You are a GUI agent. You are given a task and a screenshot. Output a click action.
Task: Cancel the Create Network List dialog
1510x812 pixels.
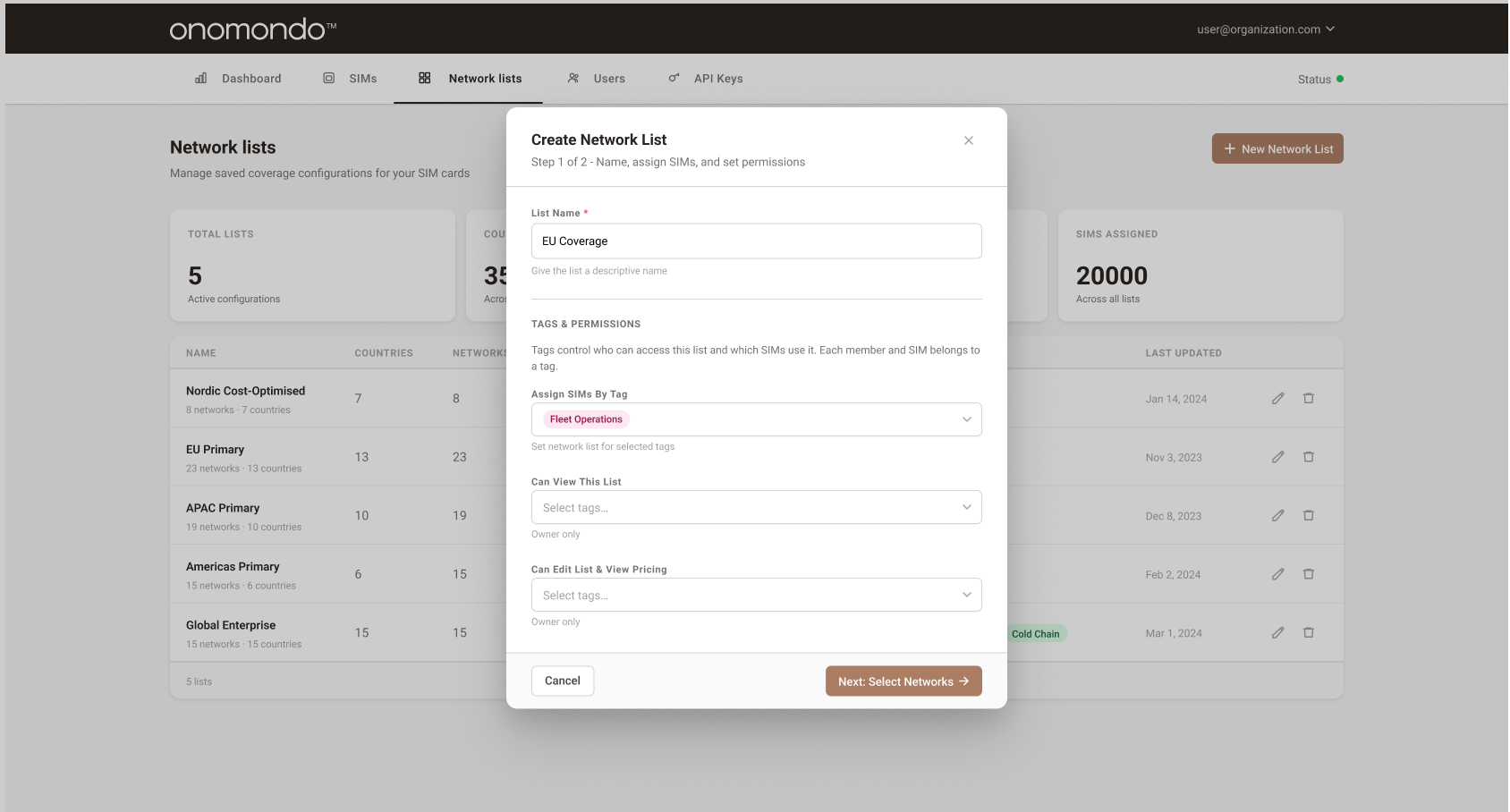(562, 681)
